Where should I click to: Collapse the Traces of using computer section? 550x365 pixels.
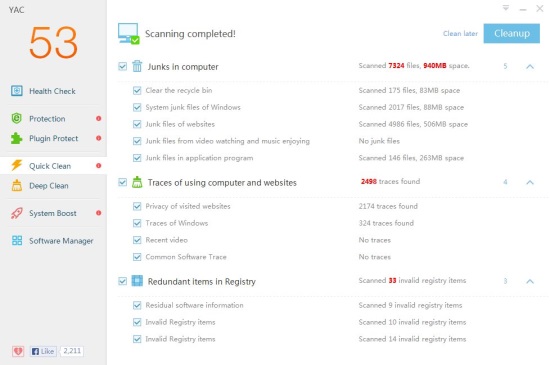[530, 182]
